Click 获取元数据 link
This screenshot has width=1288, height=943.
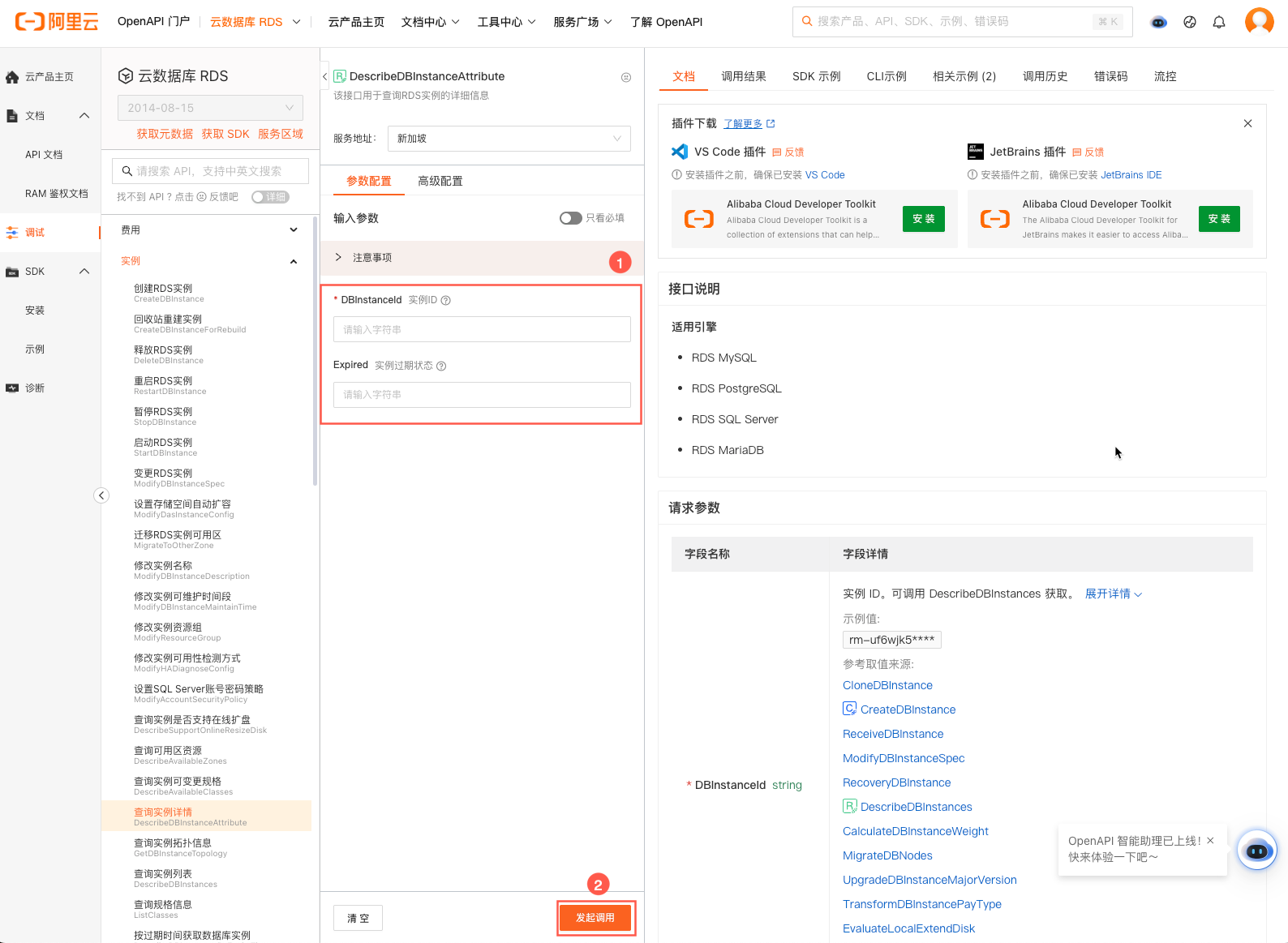pos(165,135)
